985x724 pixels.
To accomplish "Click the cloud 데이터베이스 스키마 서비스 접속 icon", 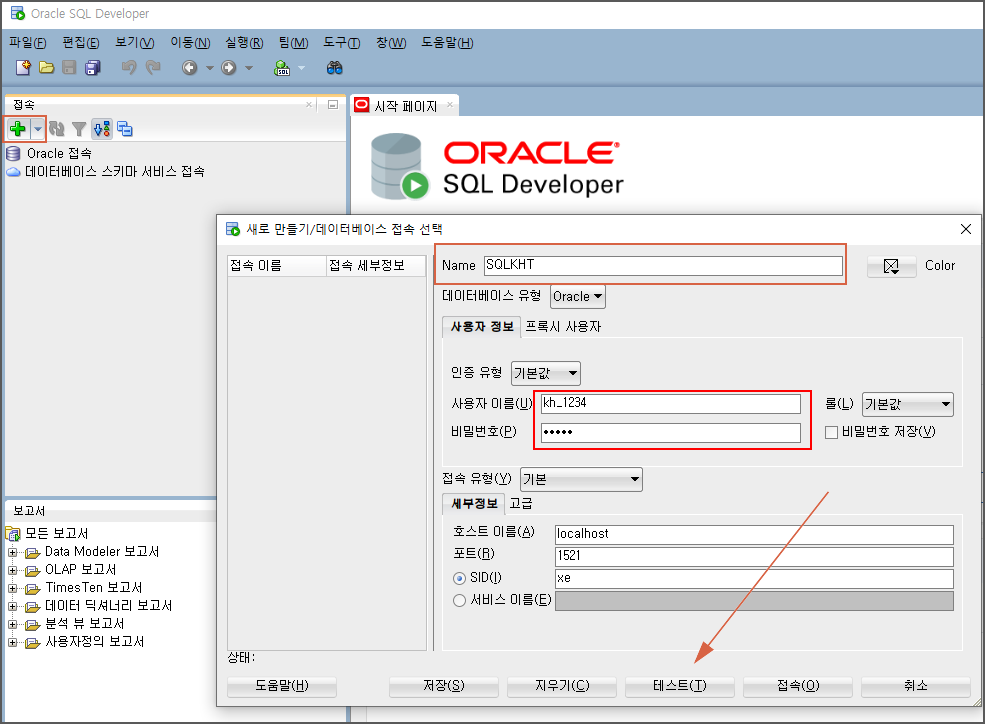I will point(13,171).
